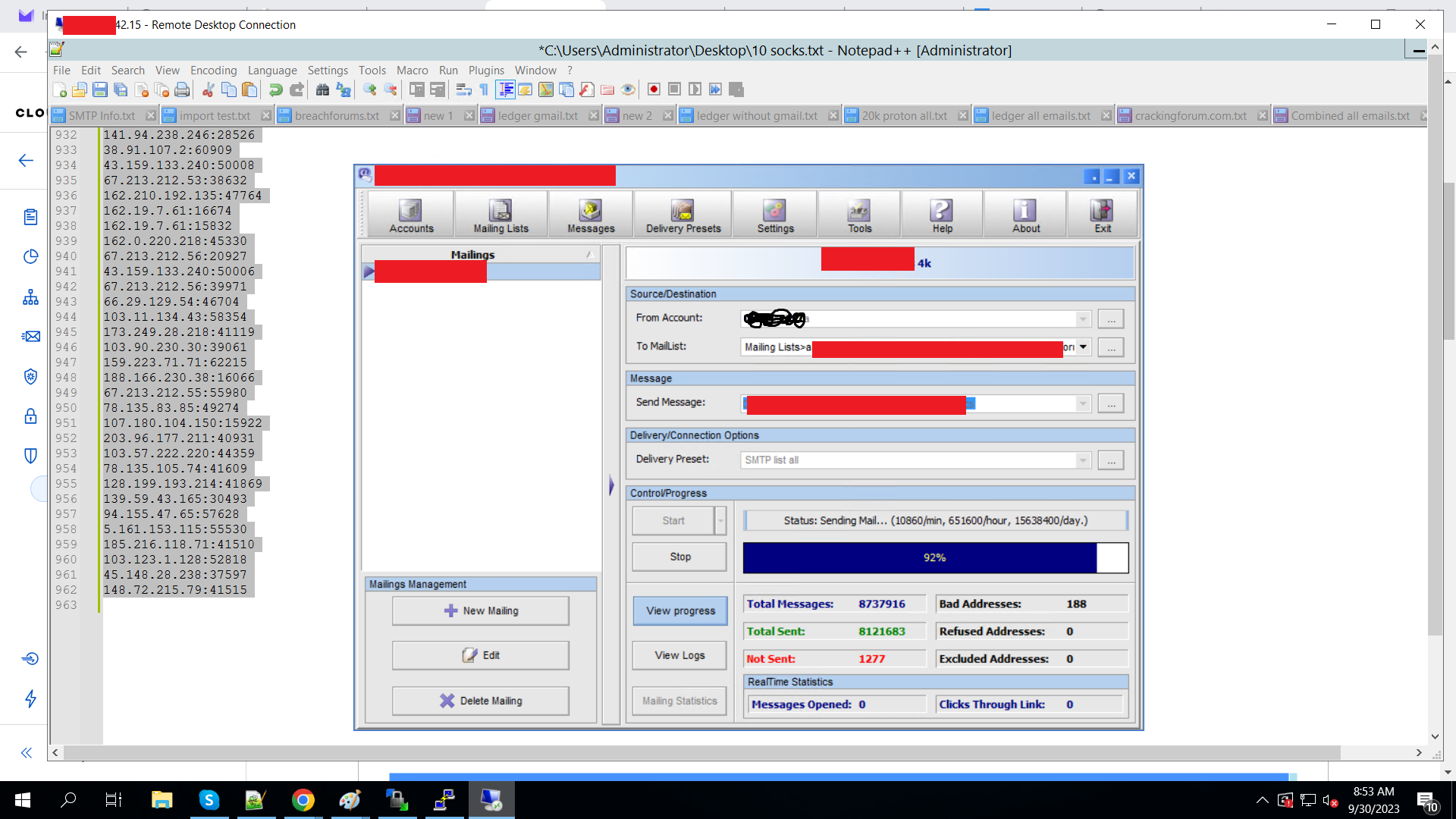Click Notepad++ horizontal scrollbar
This screenshot has height=819, width=1456.
(x=701, y=753)
